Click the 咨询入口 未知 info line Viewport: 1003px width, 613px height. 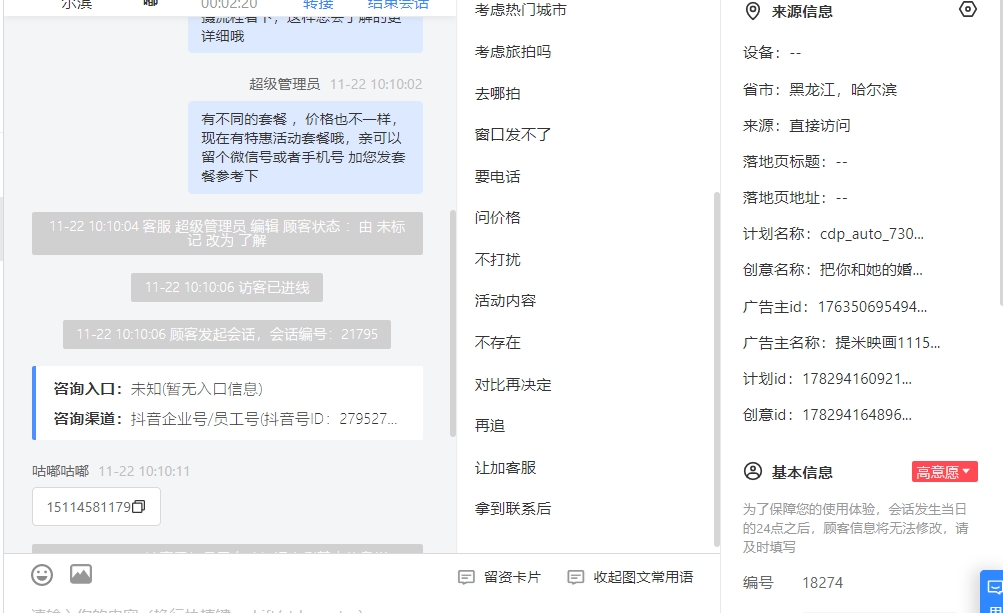click(157, 388)
